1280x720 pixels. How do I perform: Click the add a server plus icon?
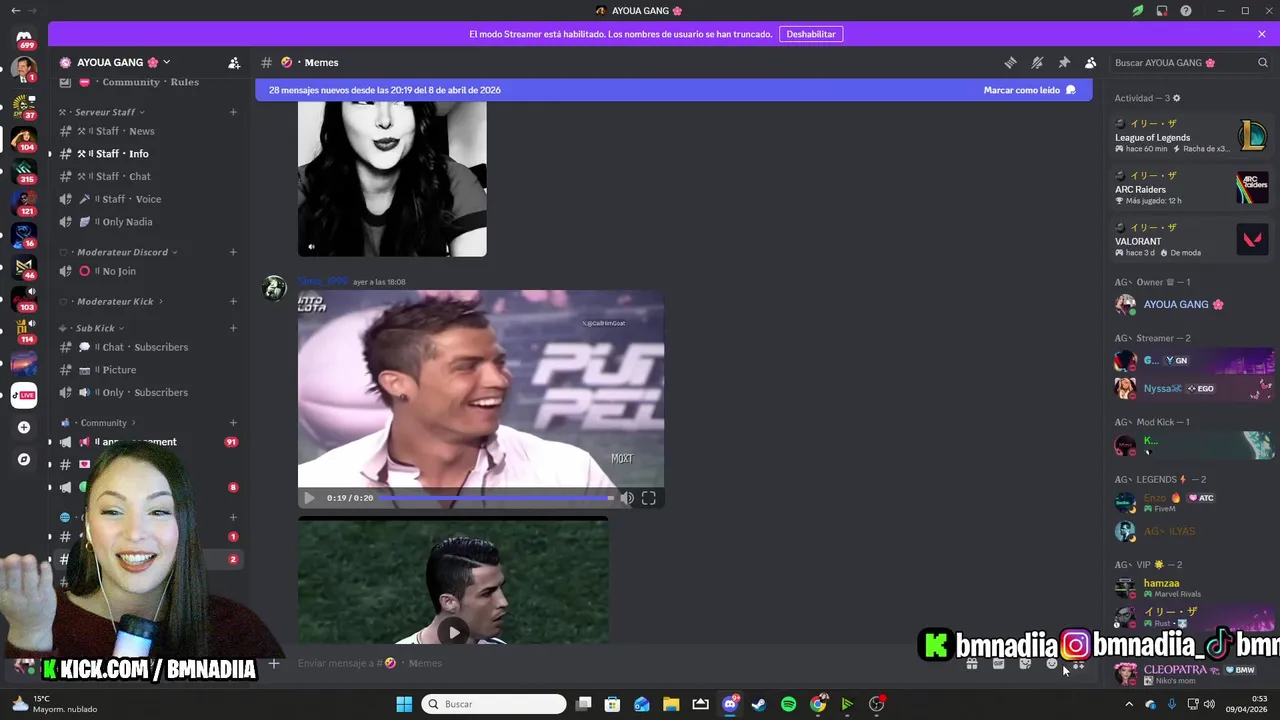tap(24, 427)
